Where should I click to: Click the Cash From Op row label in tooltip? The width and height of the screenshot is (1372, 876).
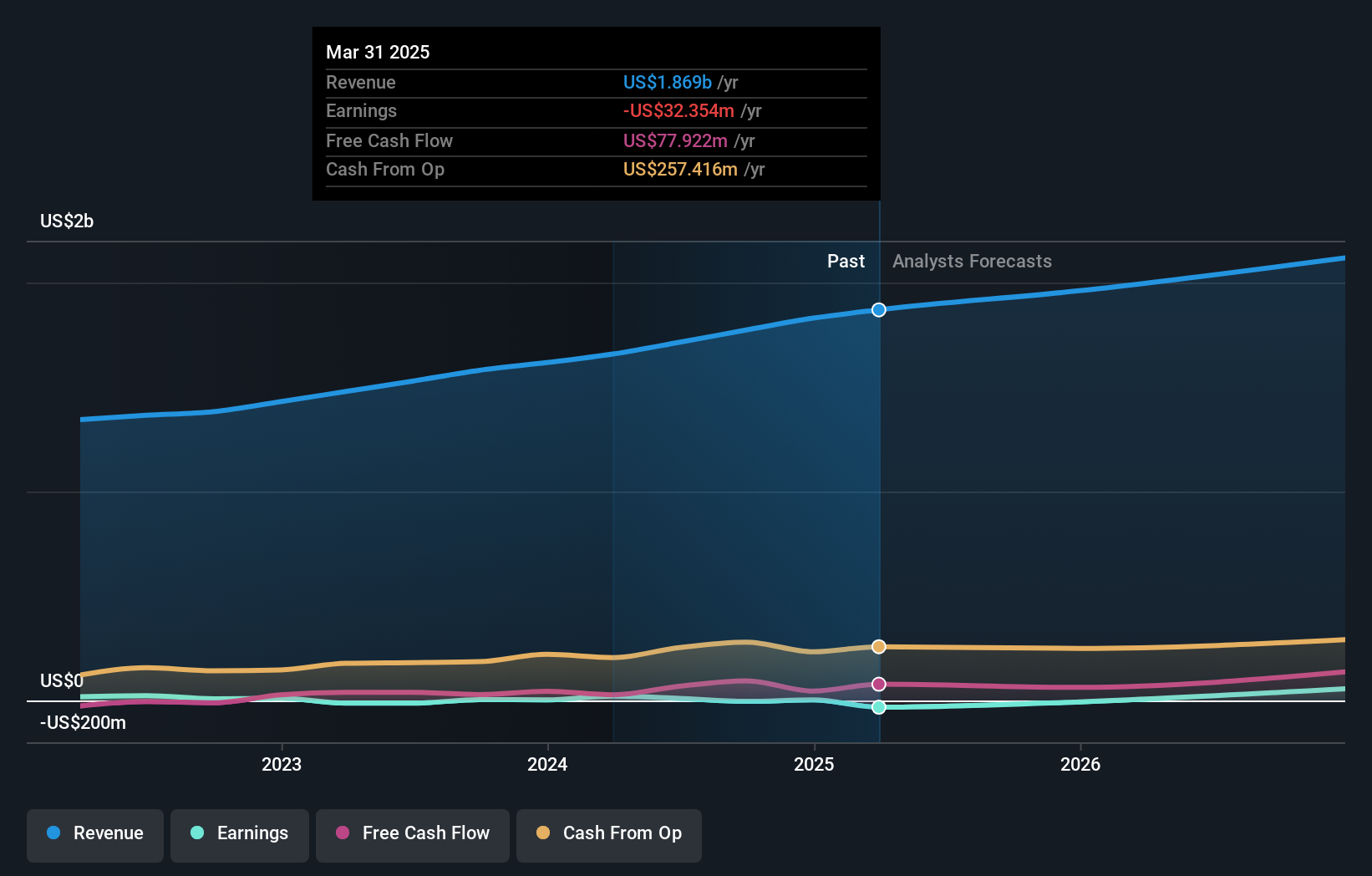[385, 170]
